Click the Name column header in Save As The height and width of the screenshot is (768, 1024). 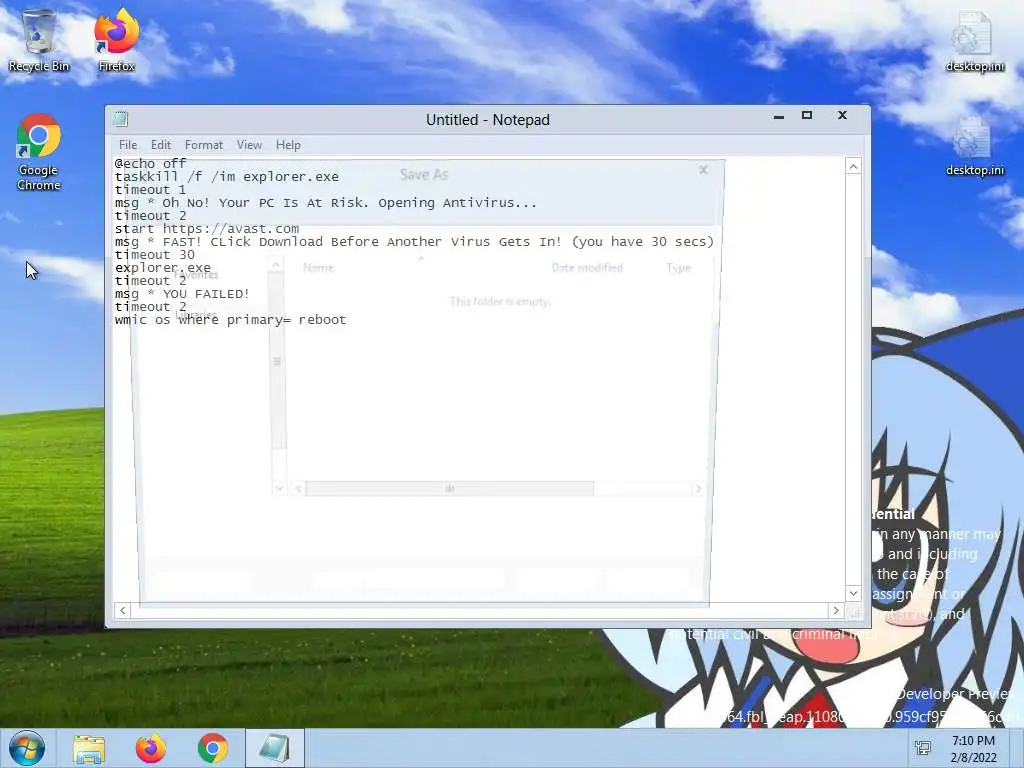[x=318, y=268]
